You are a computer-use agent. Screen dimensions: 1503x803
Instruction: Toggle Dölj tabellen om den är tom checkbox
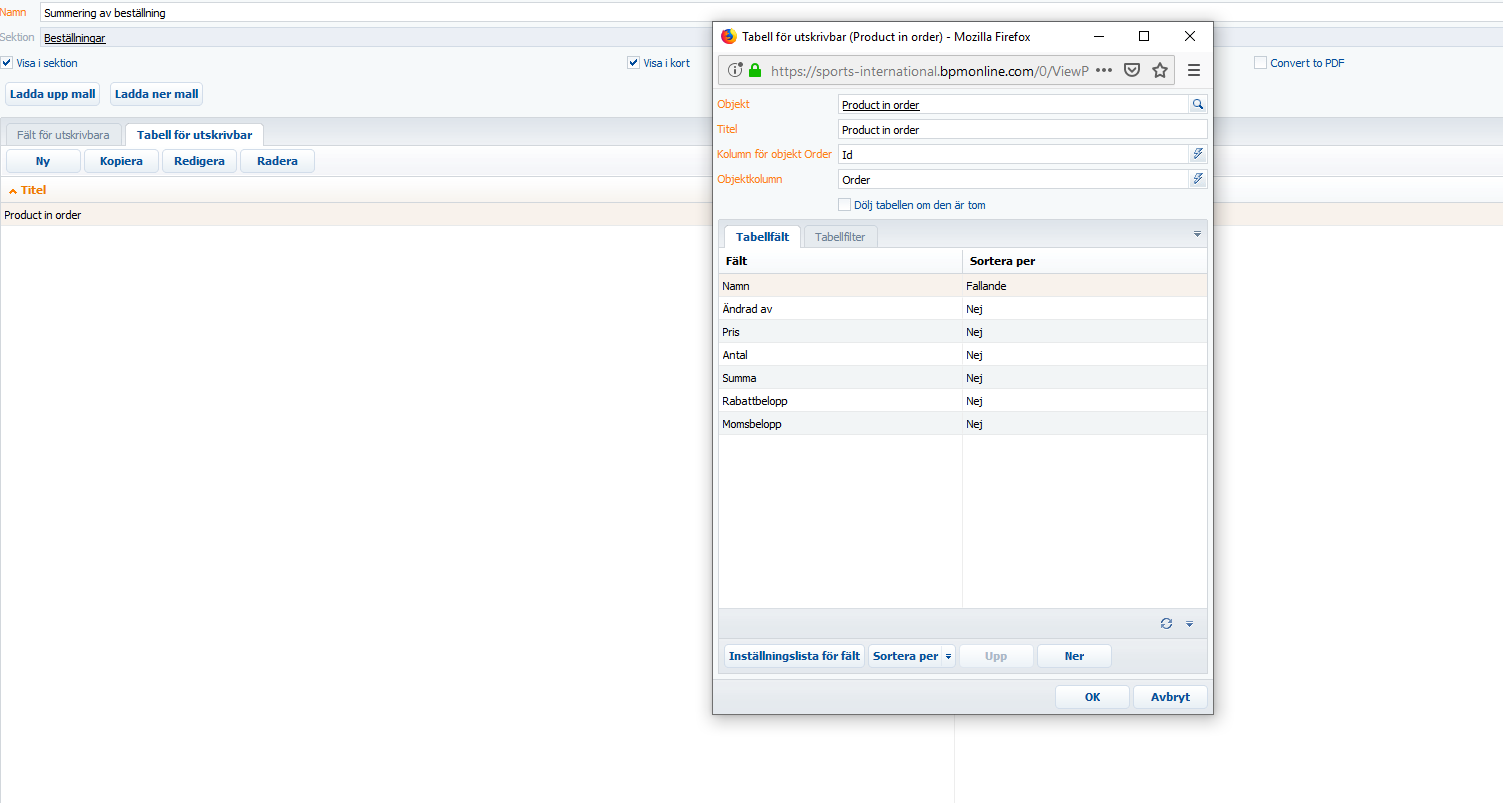844,205
